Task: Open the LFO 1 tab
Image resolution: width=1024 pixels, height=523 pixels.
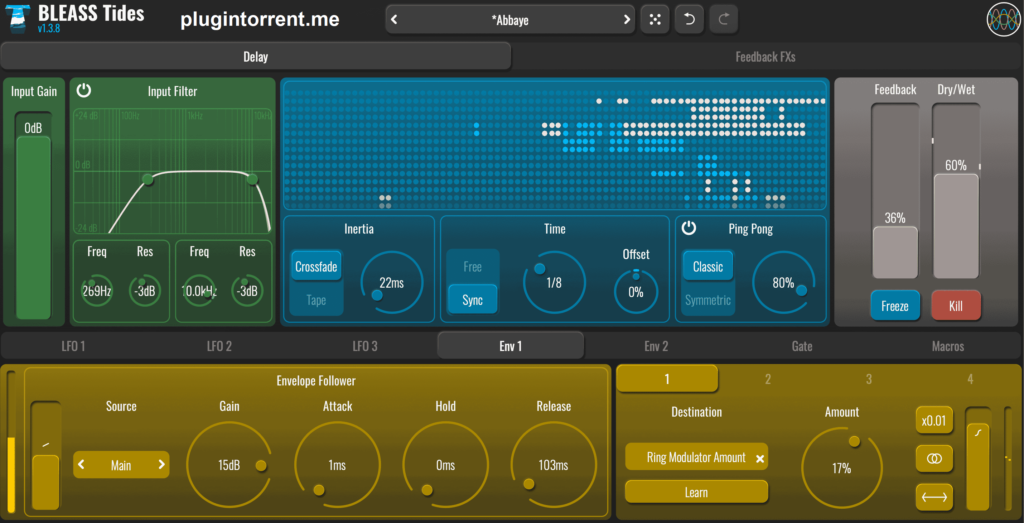Action: pos(73,346)
